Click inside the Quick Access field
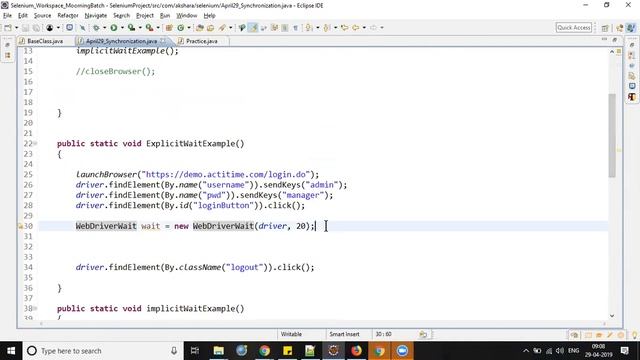This screenshot has width=640, height=360. tap(573, 27)
